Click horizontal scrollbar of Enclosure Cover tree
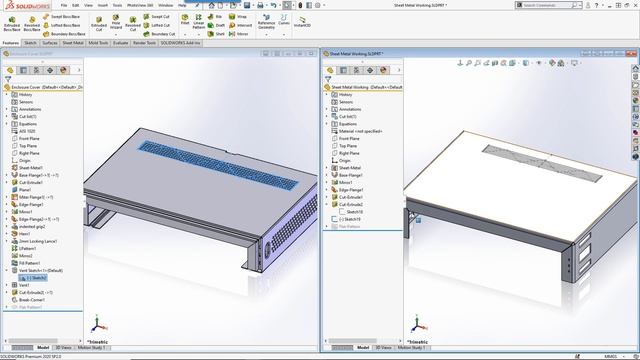The image size is (640, 360). coord(33,341)
